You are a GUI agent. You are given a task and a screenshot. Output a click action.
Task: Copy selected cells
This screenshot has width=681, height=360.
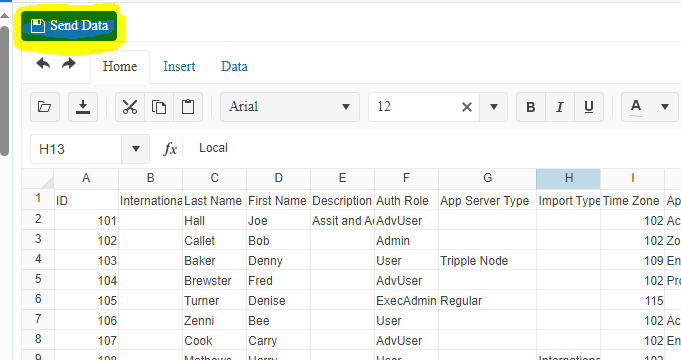(159, 107)
